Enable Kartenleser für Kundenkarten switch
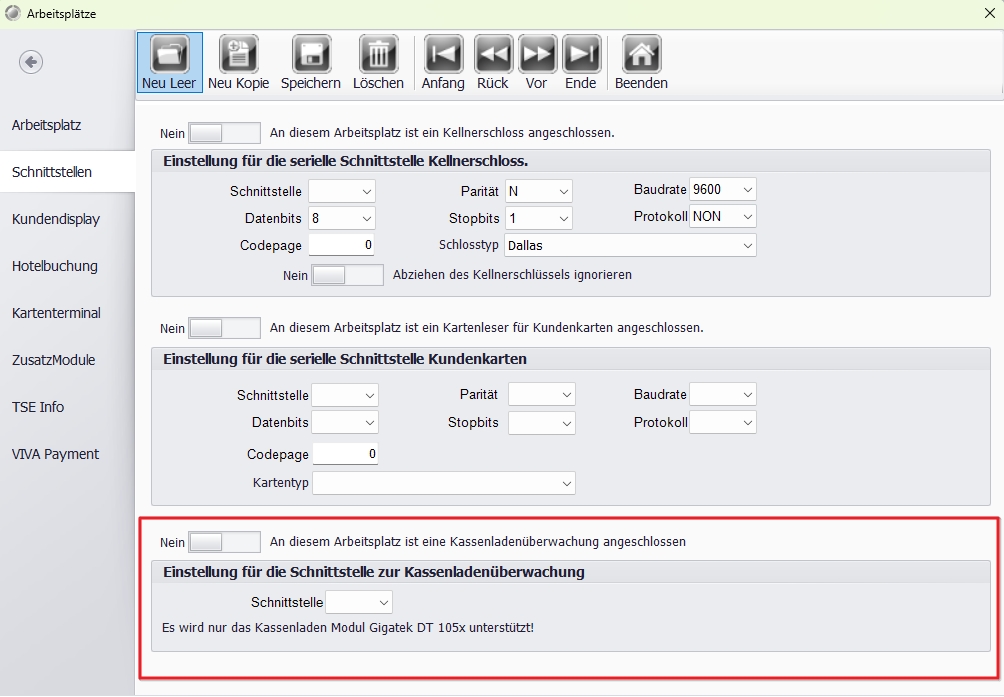Image resolution: width=1004 pixels, height=697 pixels. tap(224, 328)
